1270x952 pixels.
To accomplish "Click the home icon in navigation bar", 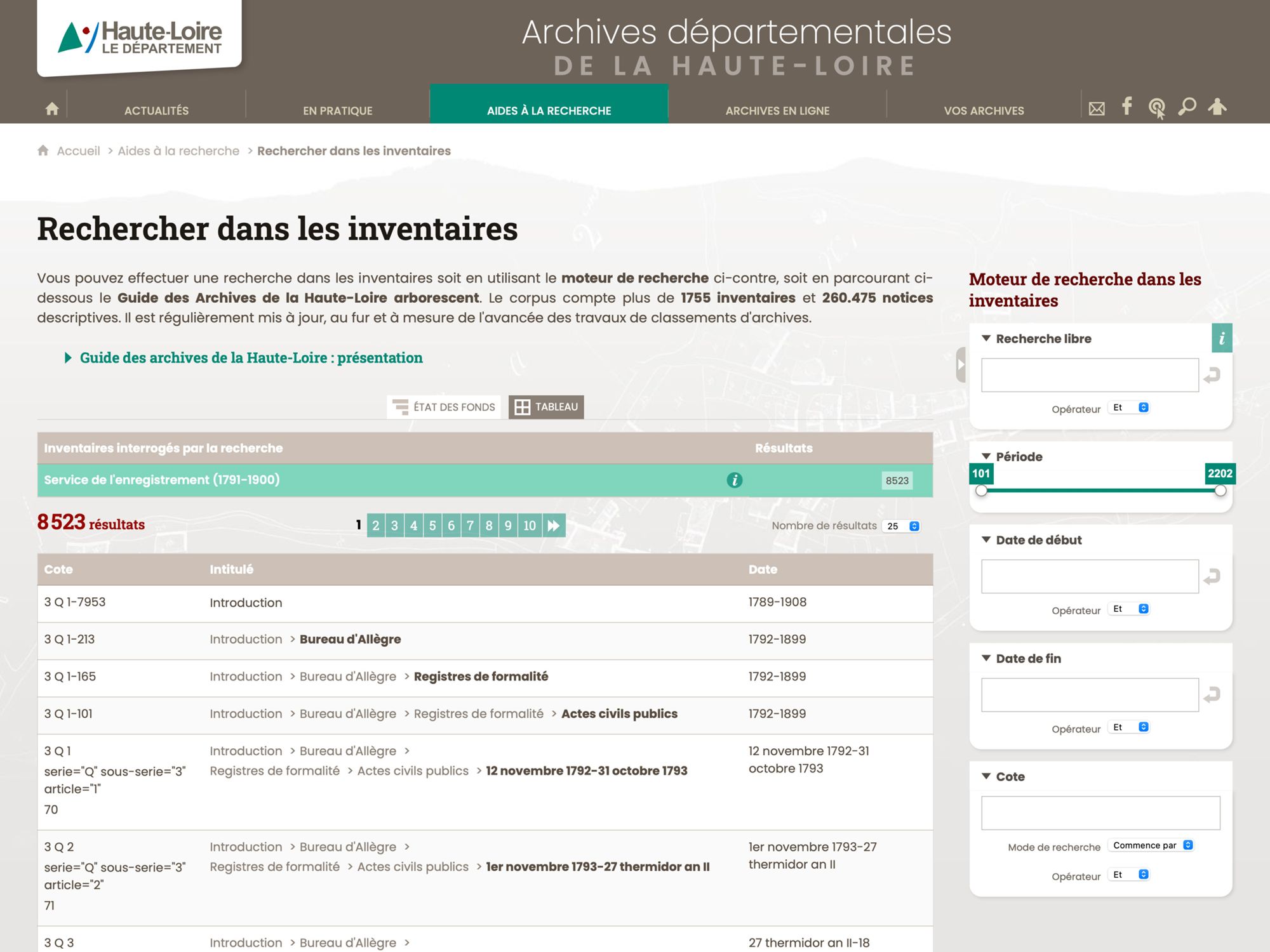I will tap(52, 109).
